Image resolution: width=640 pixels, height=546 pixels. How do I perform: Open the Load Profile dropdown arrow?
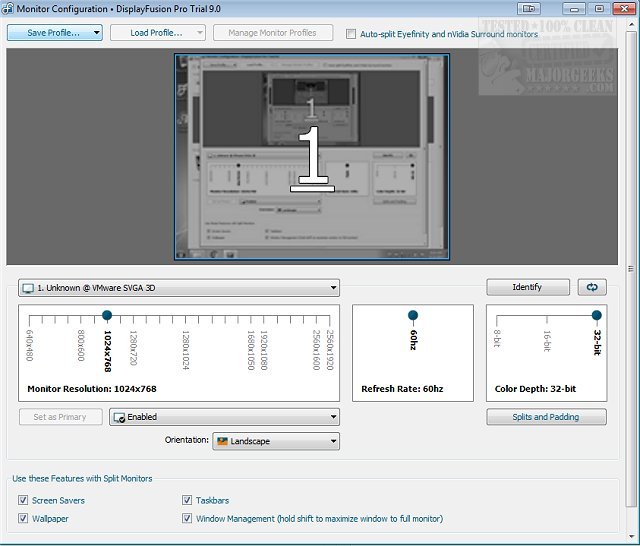[200, 33]
